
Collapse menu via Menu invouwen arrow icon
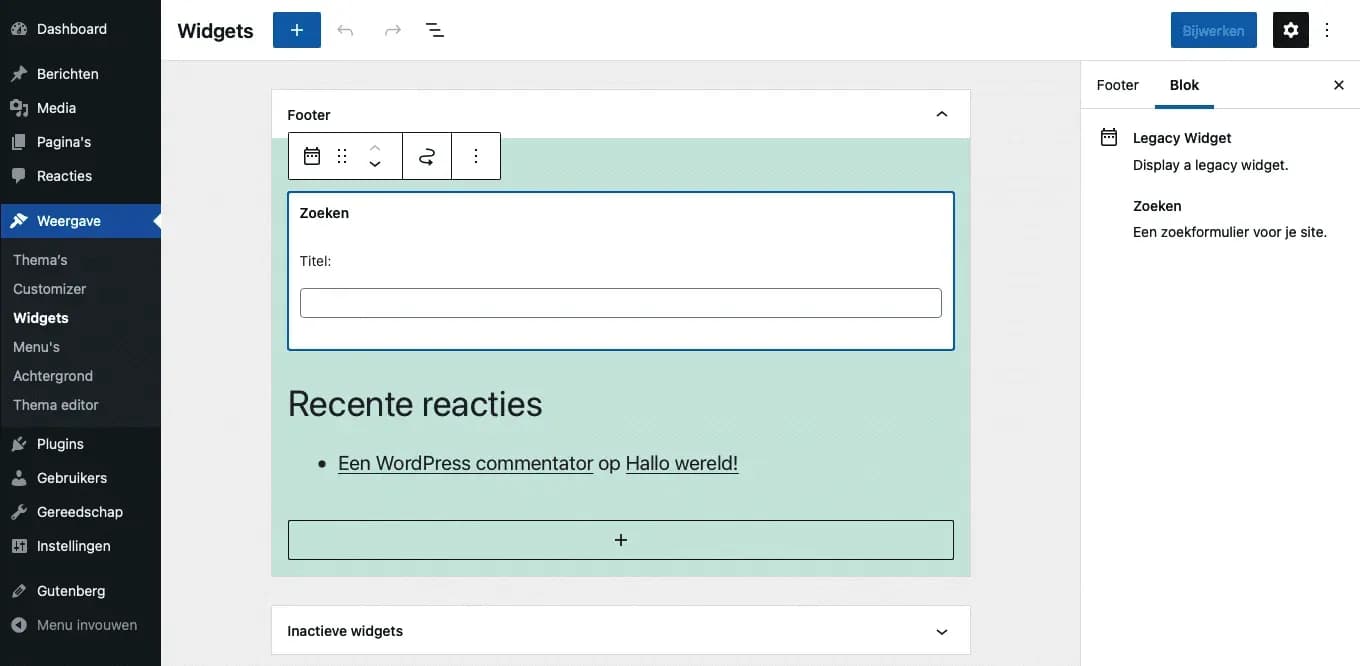(x=19, y=625)
